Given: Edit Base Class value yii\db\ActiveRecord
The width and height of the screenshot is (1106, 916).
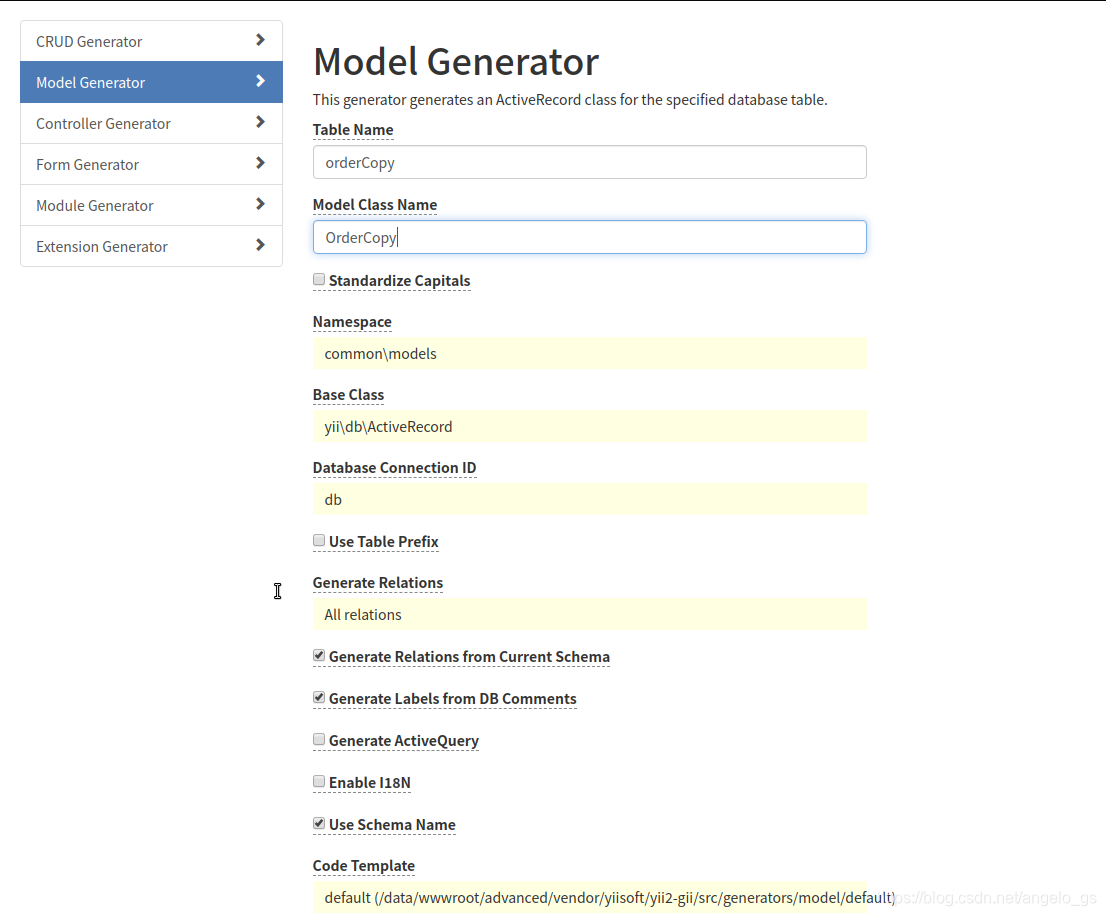Looking at the screenshot, I should 590,427.
